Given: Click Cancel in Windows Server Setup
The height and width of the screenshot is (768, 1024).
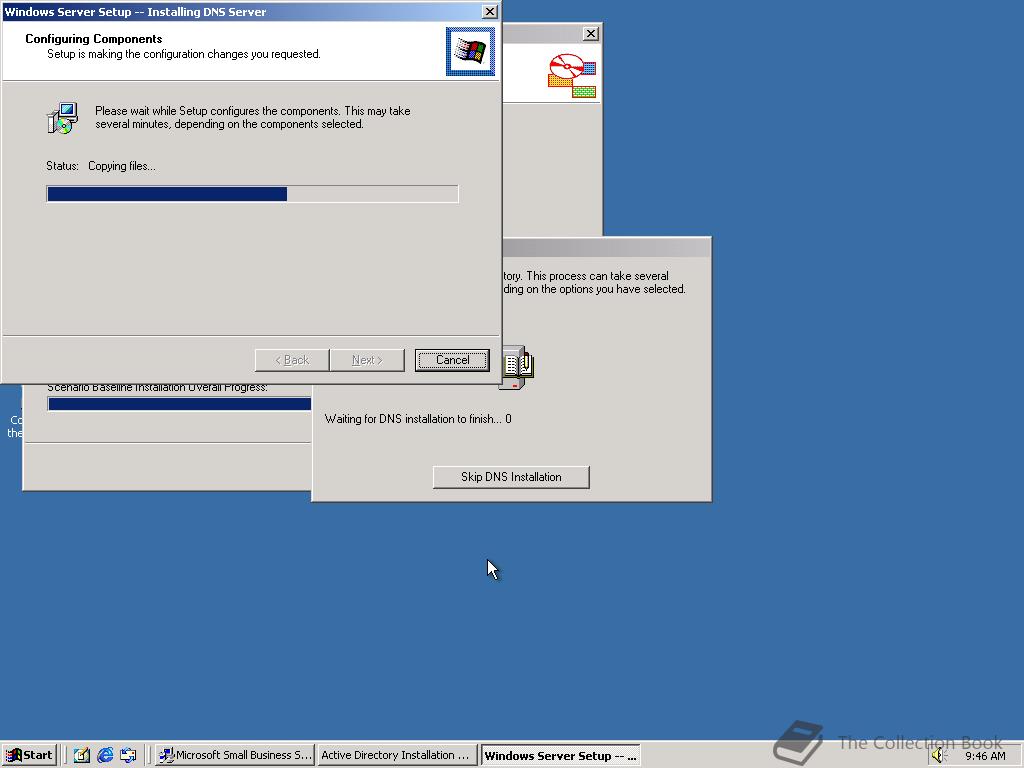Looking at the screenshot, I should [x=452, y=360].
